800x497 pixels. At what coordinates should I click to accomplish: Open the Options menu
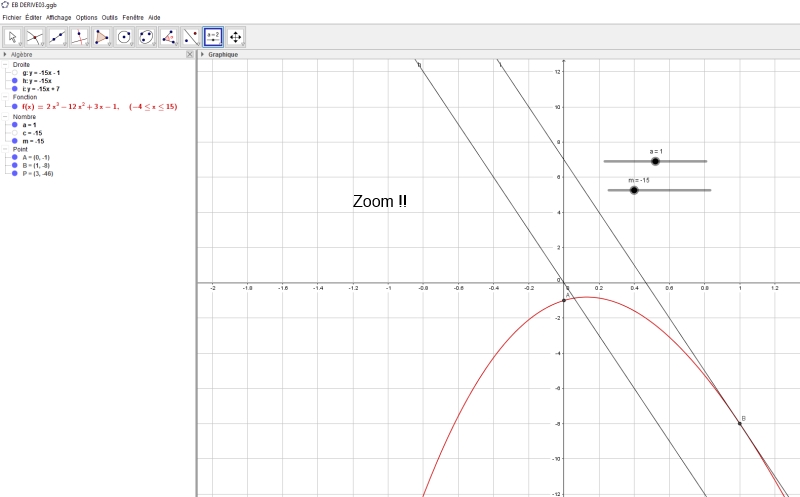[x=87, y=17]
